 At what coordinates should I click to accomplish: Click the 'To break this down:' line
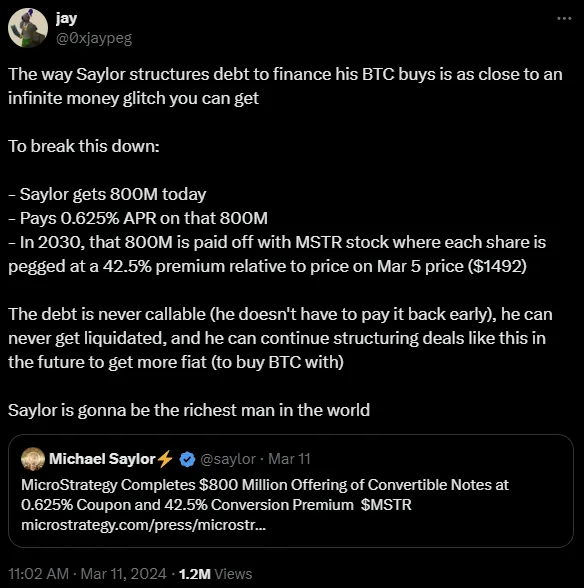coord(84,146)
